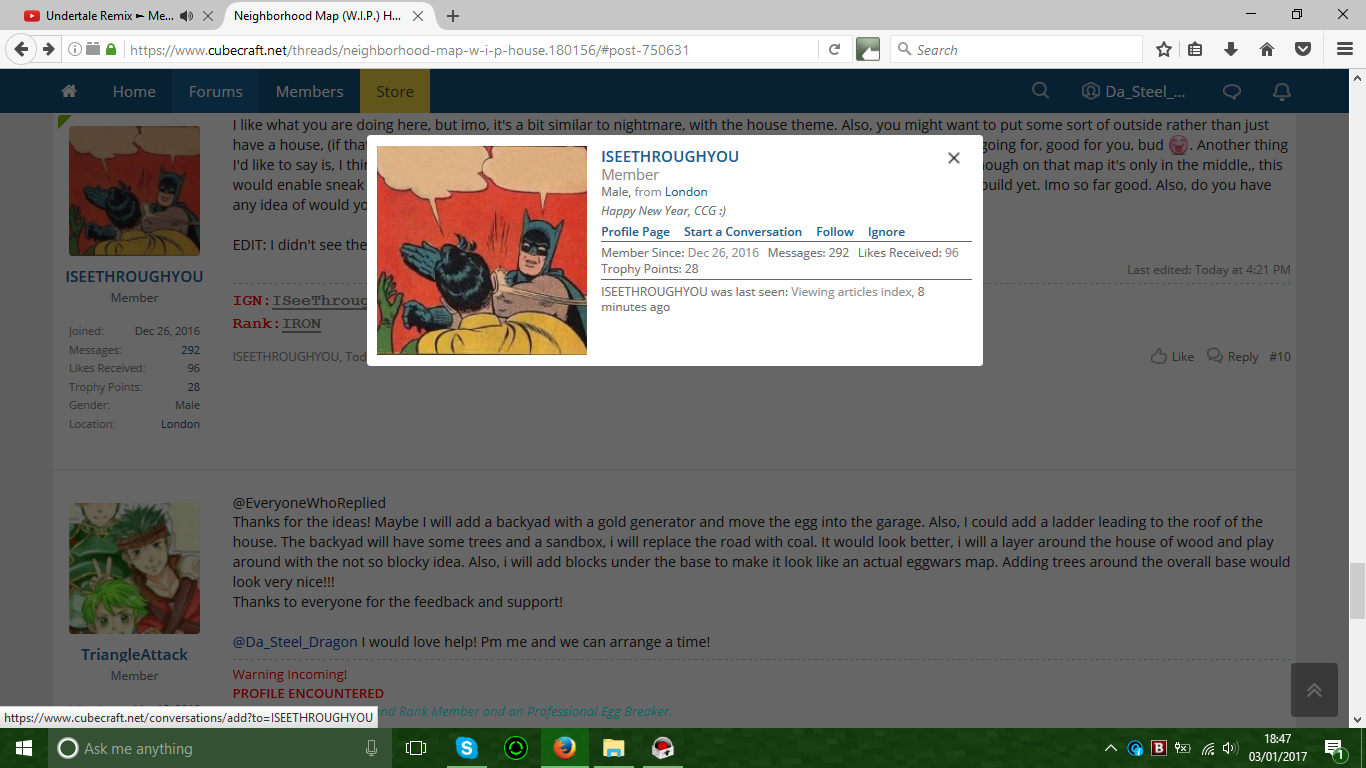Open the London location link in member card
The width and height of the screenshot is (1366, 768).
pyautogui.click(x=686, y=192)
